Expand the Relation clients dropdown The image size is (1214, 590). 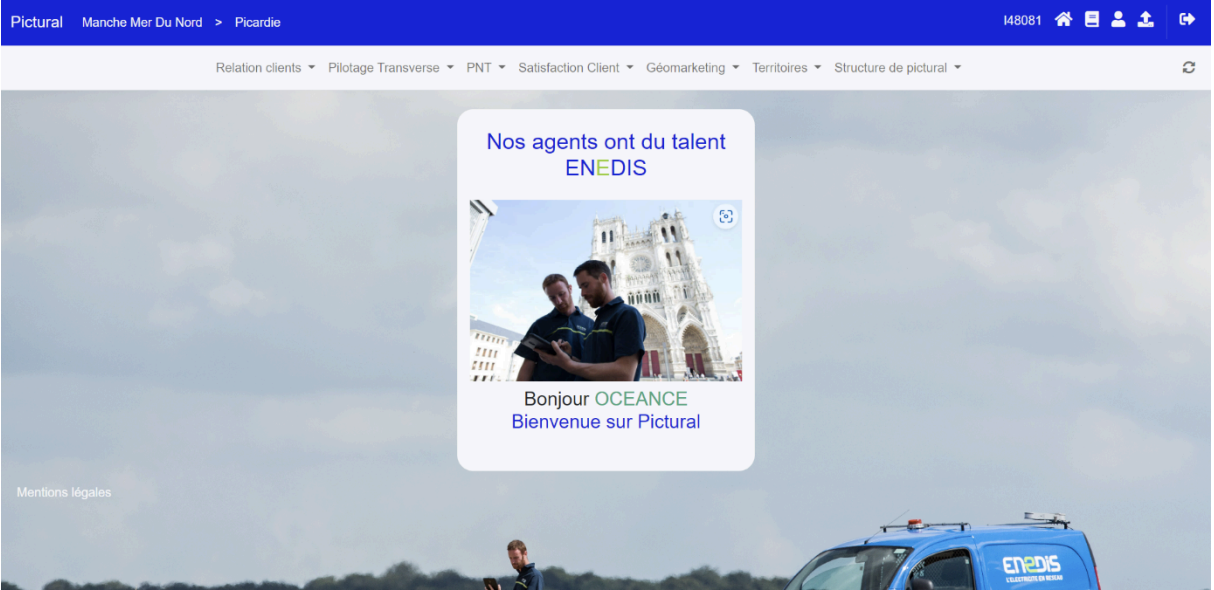click(265, 68)
